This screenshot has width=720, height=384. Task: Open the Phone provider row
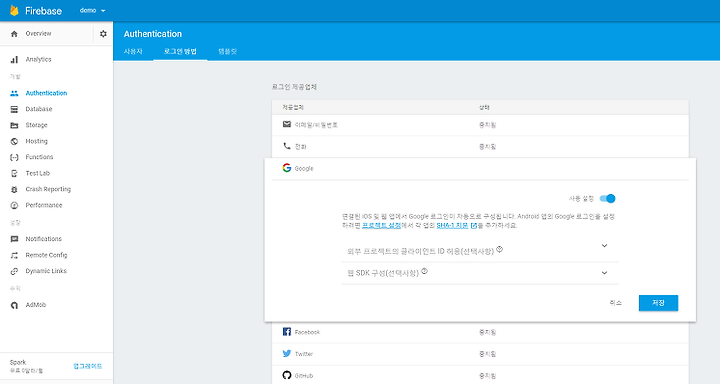480,147
